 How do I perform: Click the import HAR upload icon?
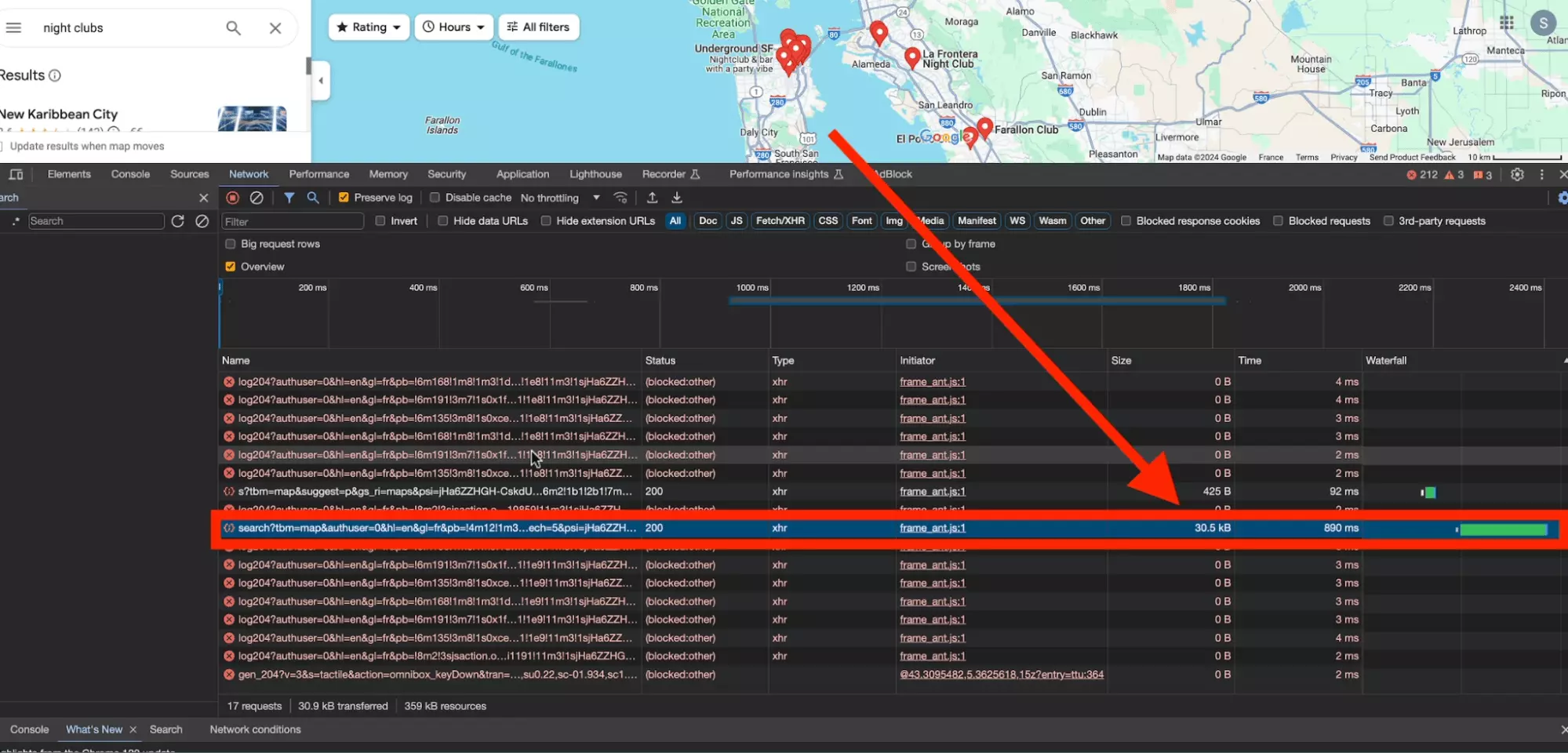652,198
